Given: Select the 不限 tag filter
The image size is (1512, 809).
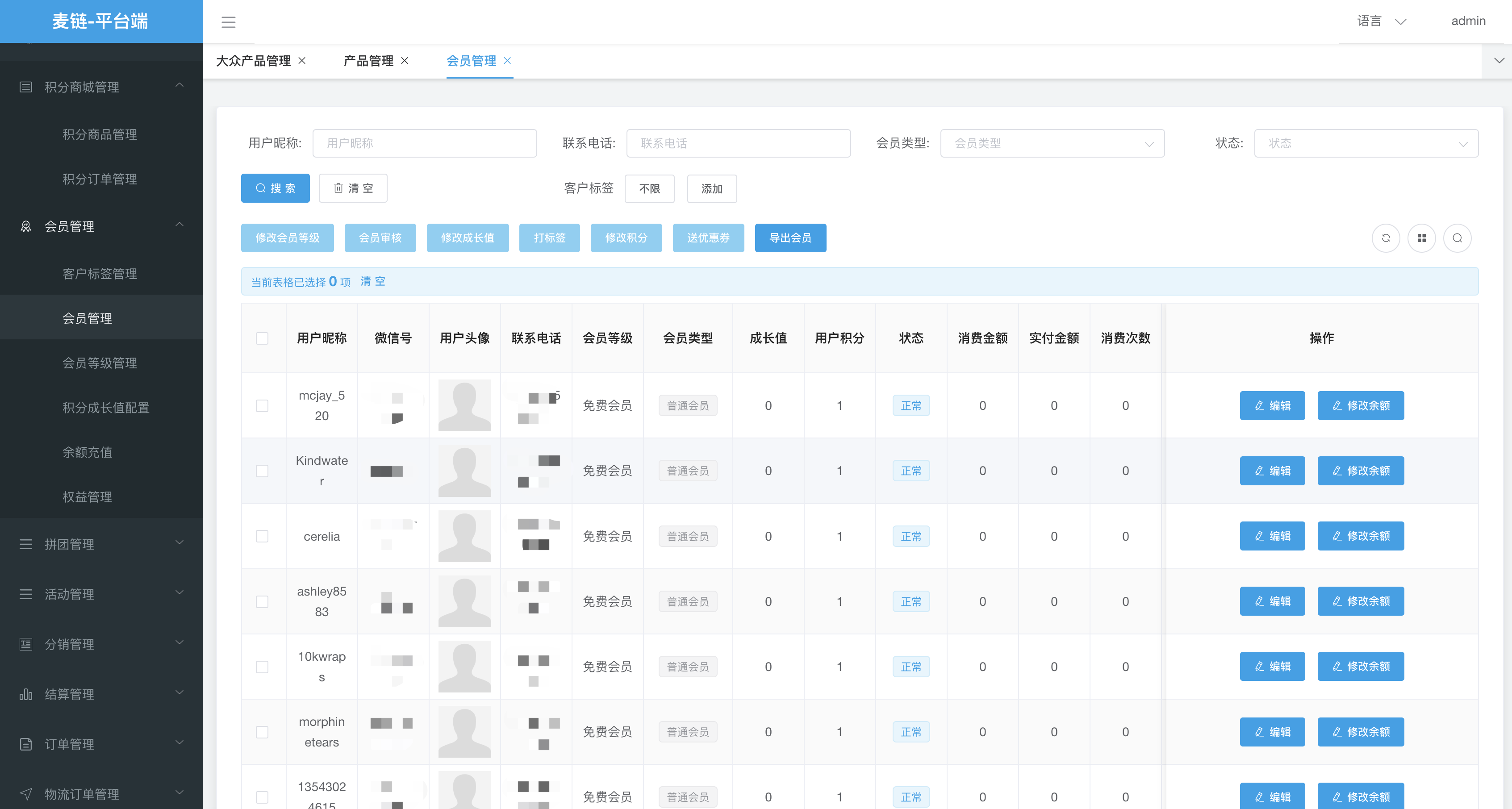Looking at the screenshot, I should 649,189.
